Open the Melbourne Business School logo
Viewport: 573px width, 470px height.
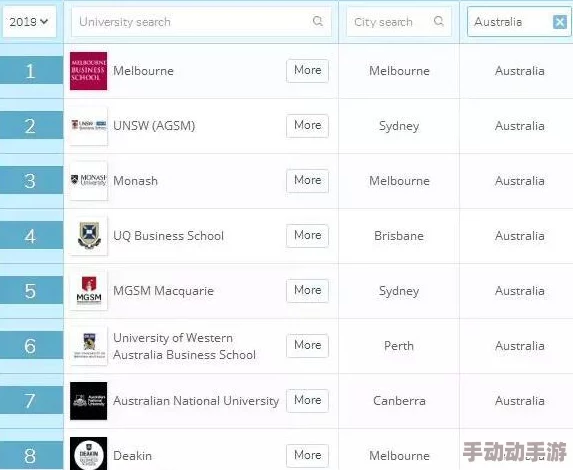tap(88, 71)
